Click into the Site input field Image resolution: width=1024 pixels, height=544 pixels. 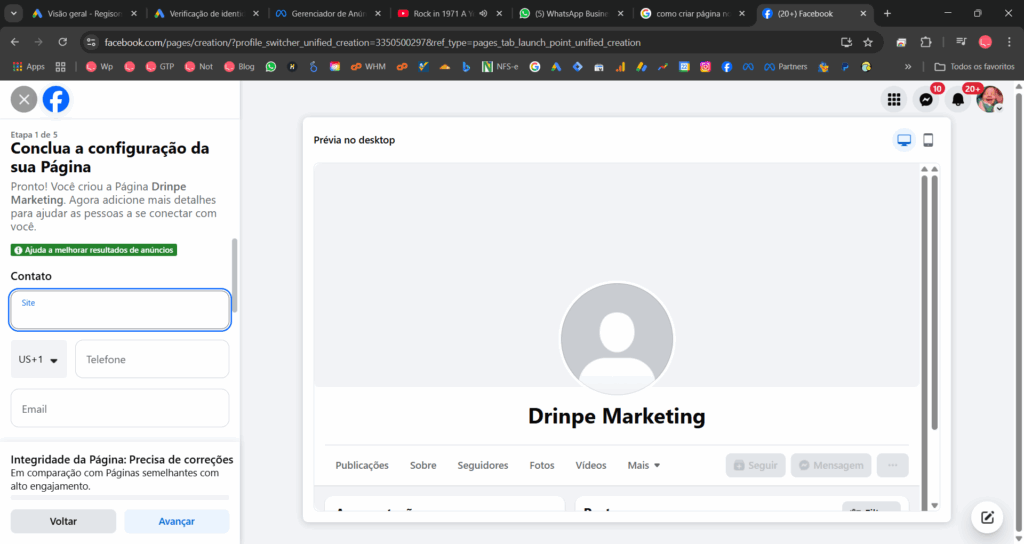click(x=120, y=310)
